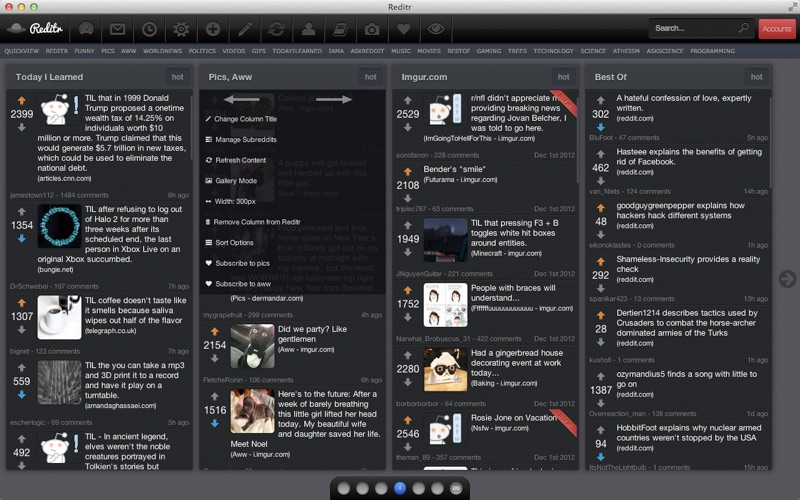
Task: Open the mail inbox icon
Action: (117, 29)
